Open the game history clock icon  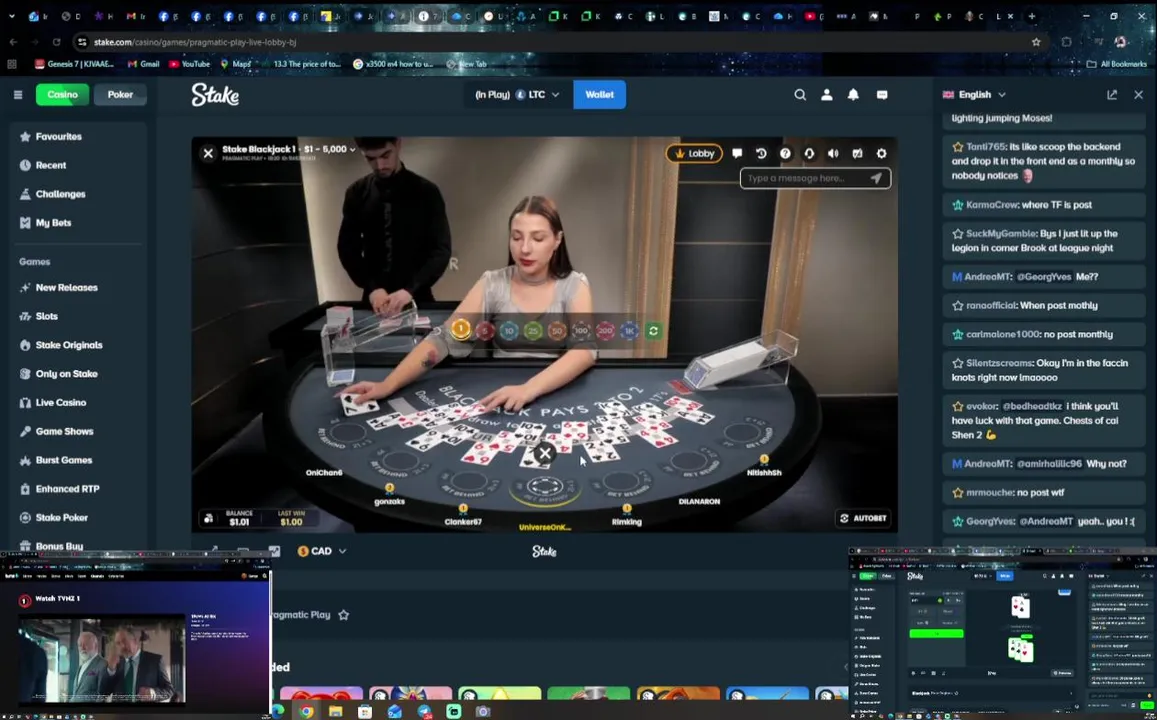pyautogui.click(x=761, y=153)
